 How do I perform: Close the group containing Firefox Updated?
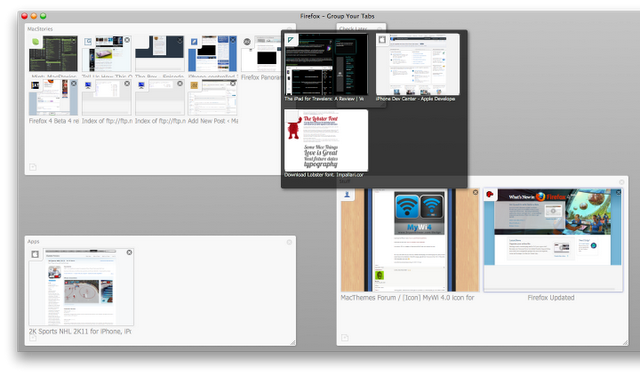622,182
